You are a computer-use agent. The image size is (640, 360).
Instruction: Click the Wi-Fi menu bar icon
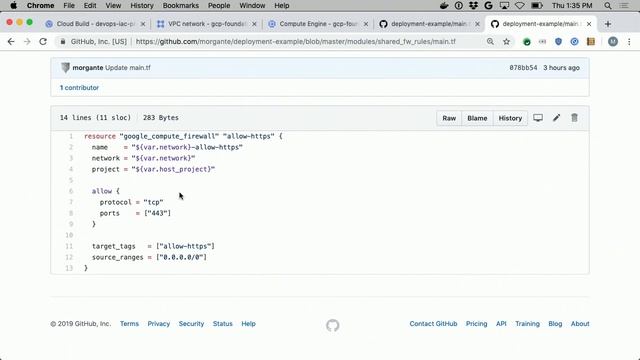[x=520, y=5]
